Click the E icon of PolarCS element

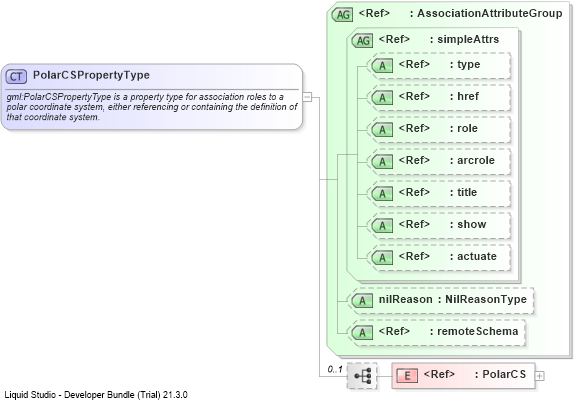coord(407,376)
